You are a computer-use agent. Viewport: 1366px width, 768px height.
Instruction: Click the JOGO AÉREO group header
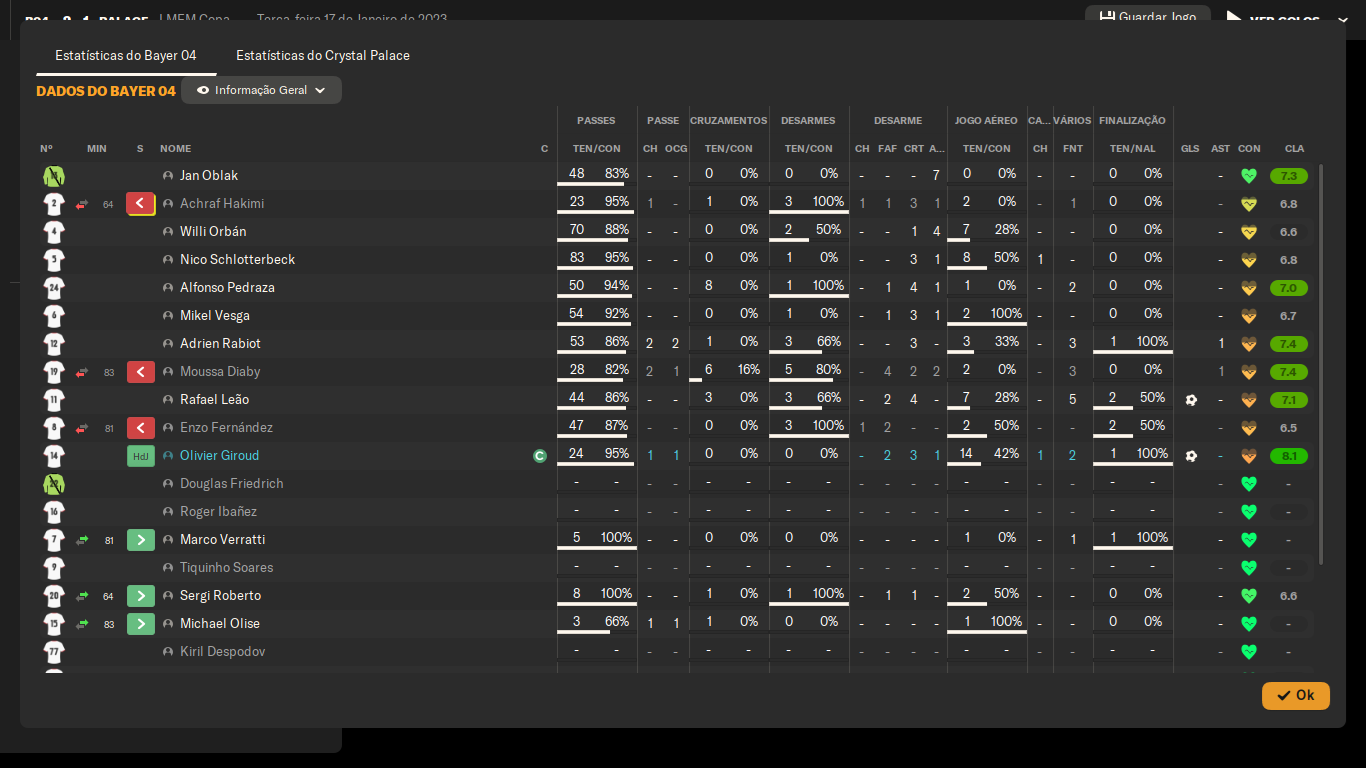tap(986, 121)
